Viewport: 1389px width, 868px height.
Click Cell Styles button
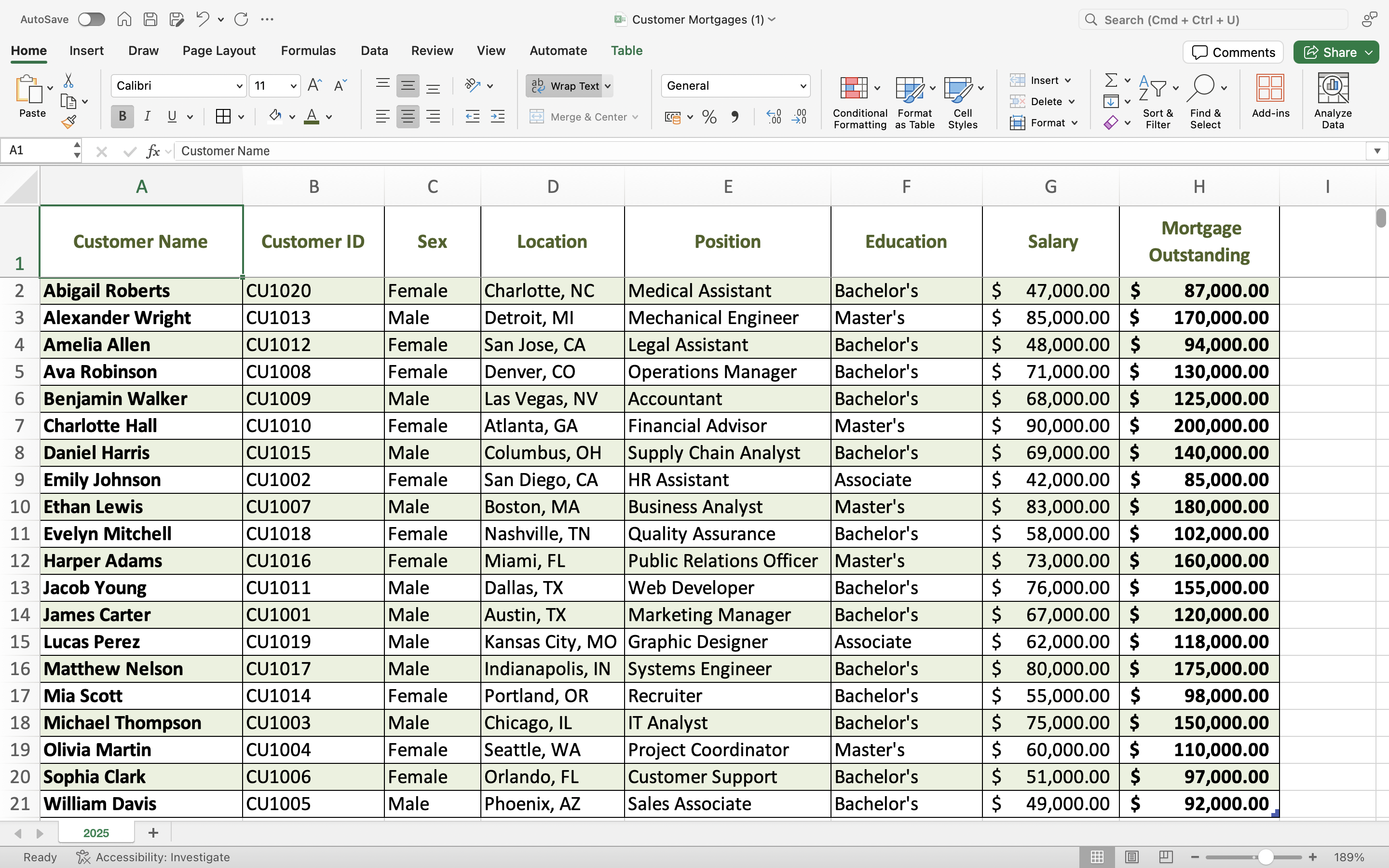[963, 102]
